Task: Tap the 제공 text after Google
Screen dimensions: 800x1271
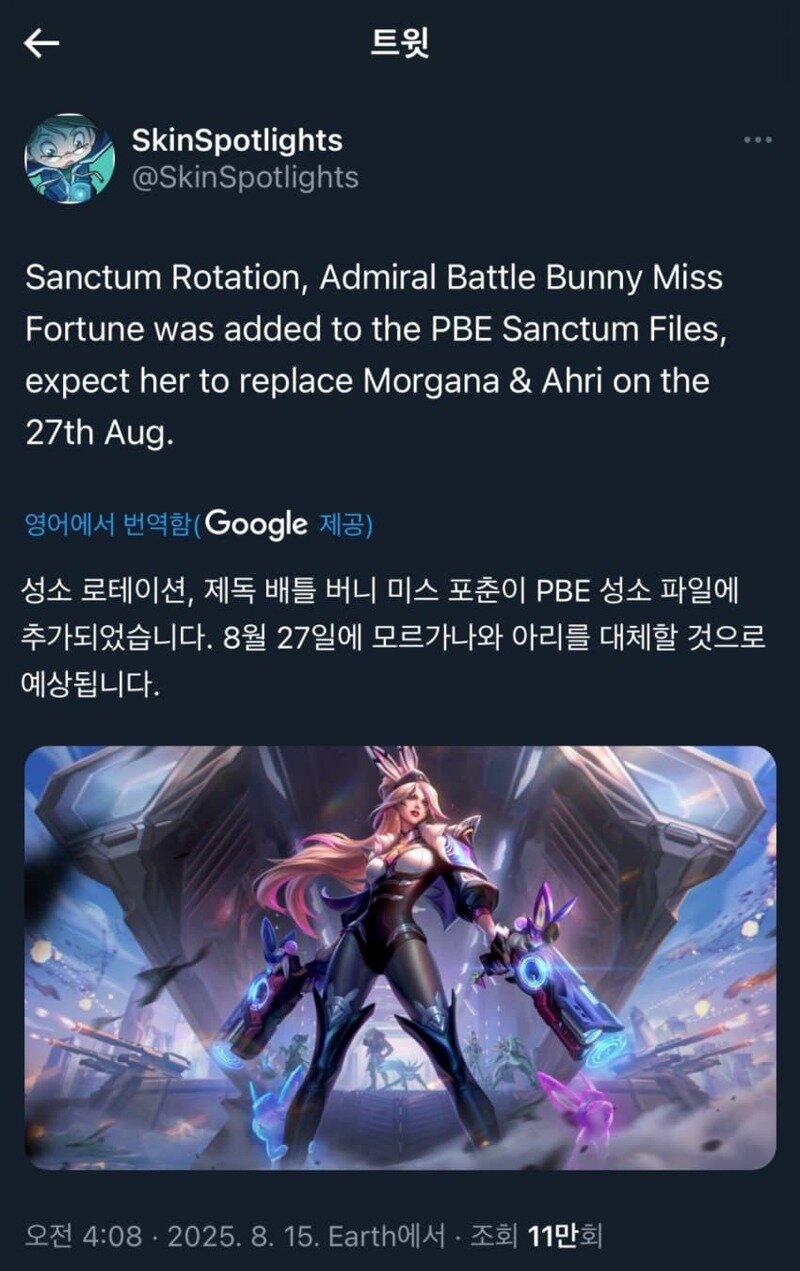Action: (341, 524)
